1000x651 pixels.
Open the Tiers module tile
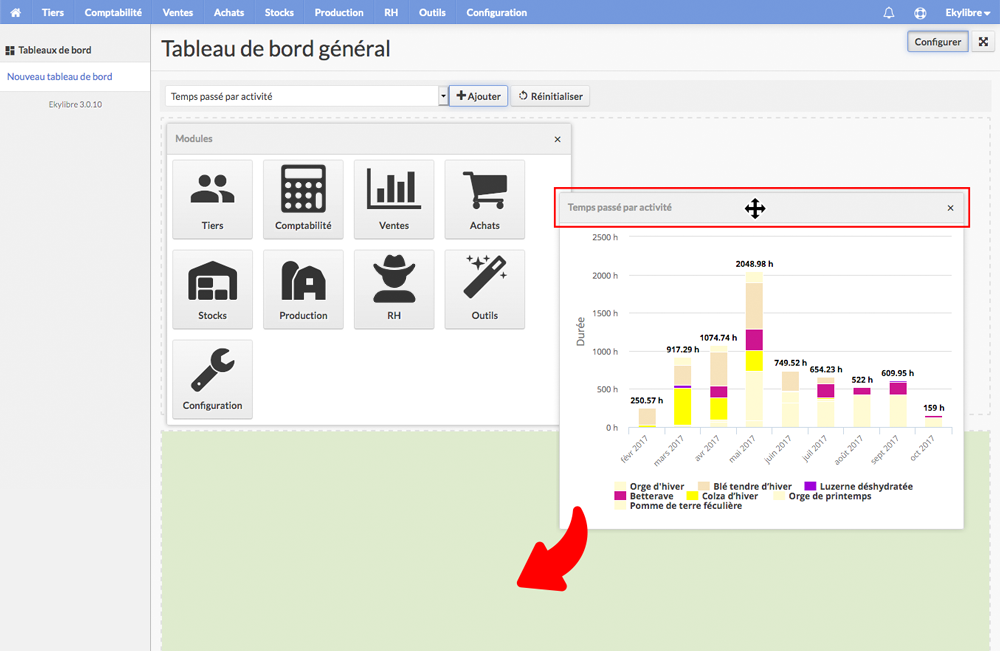(212, 200)
